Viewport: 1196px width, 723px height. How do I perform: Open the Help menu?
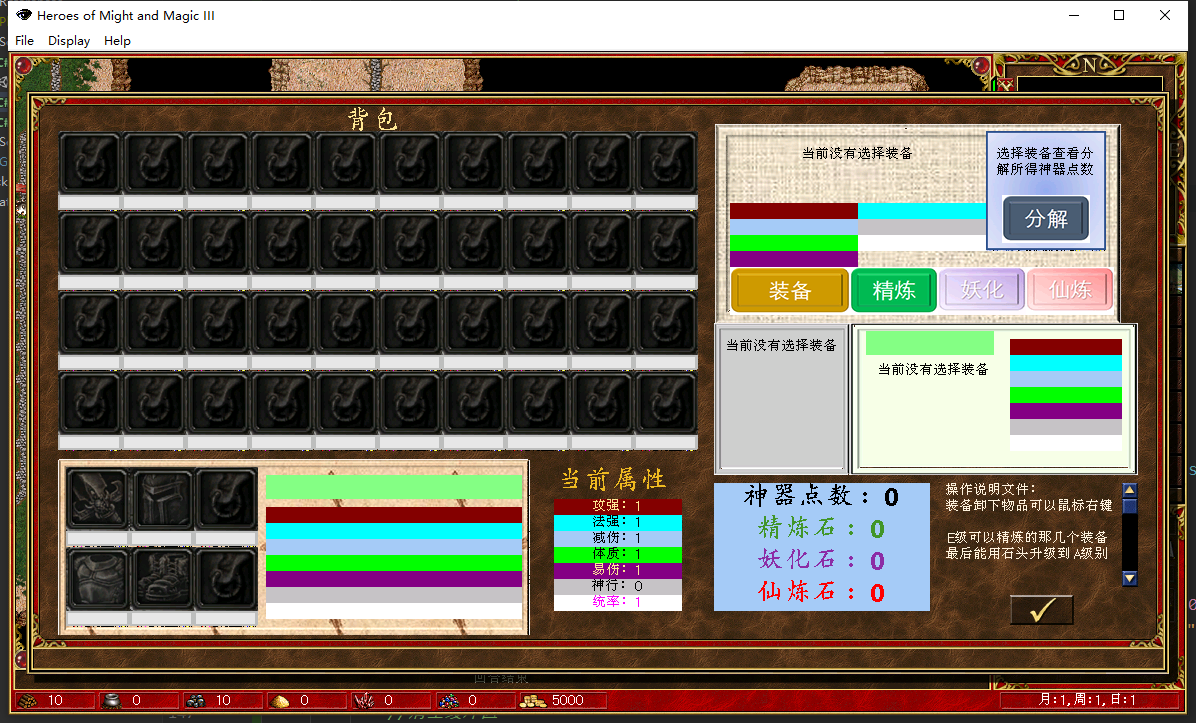(x=117, y=40)
